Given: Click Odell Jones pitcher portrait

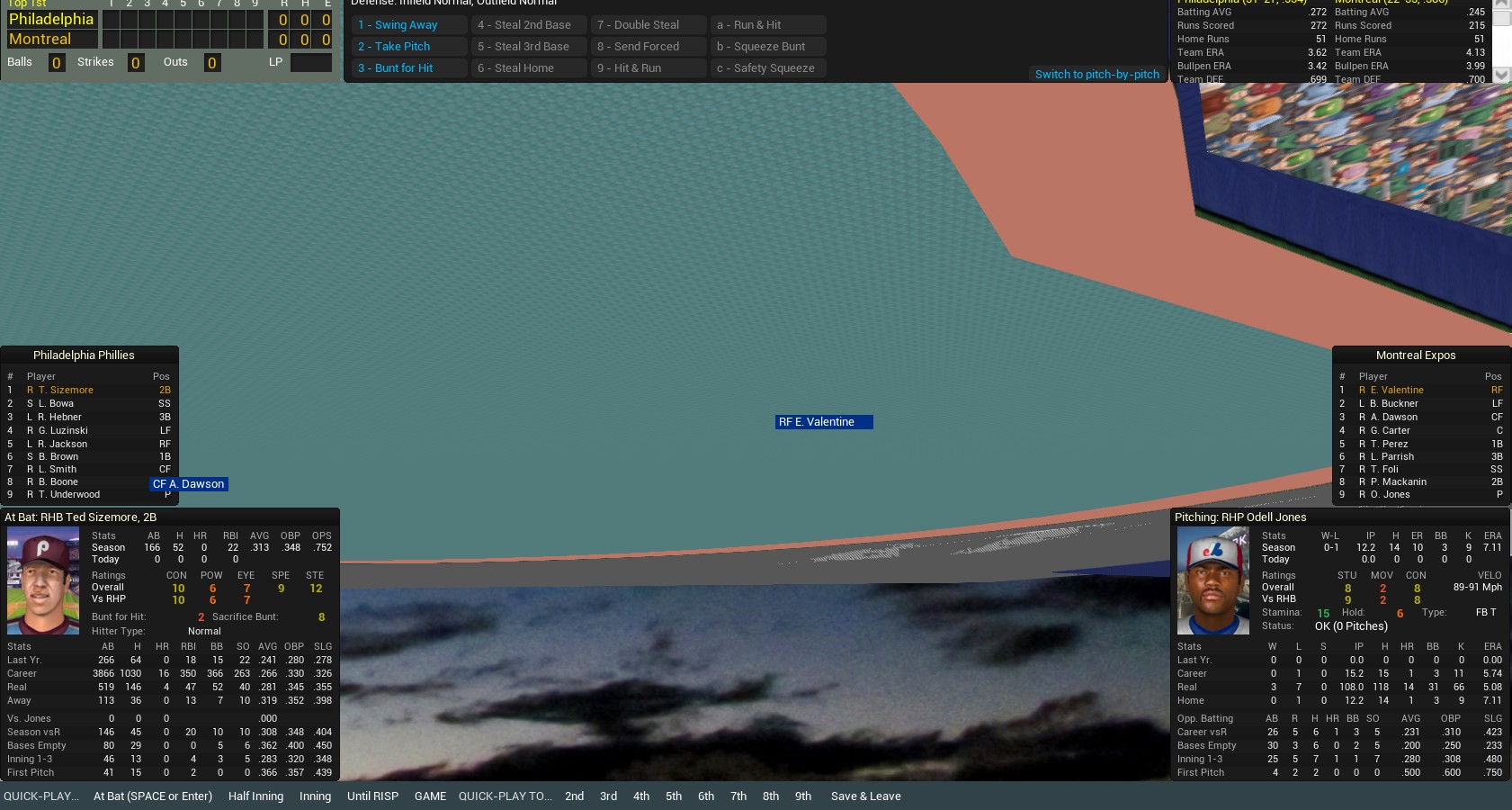Looking at the screenshot, I should point(1212,581).
